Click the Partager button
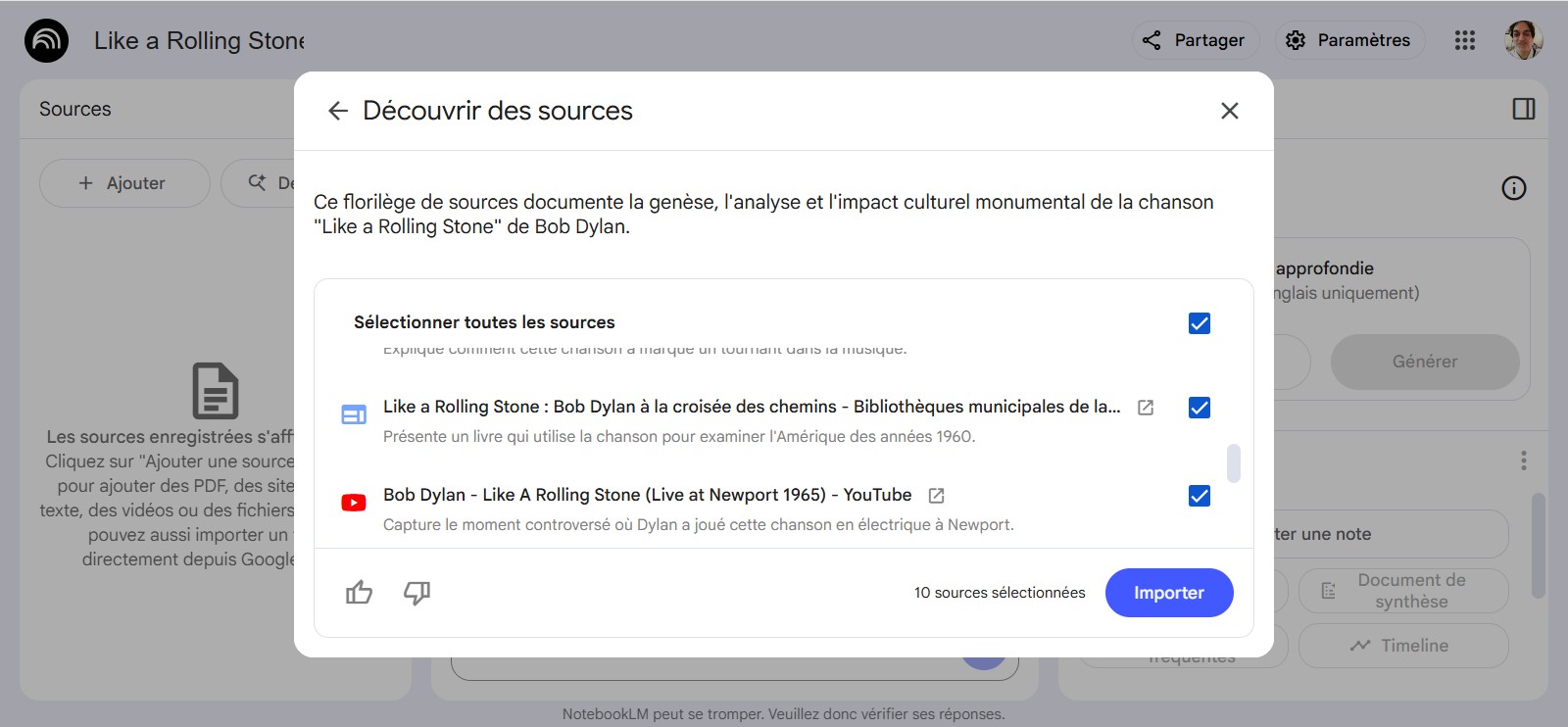The image size is (1568, 727). [x=1196, y=40]
